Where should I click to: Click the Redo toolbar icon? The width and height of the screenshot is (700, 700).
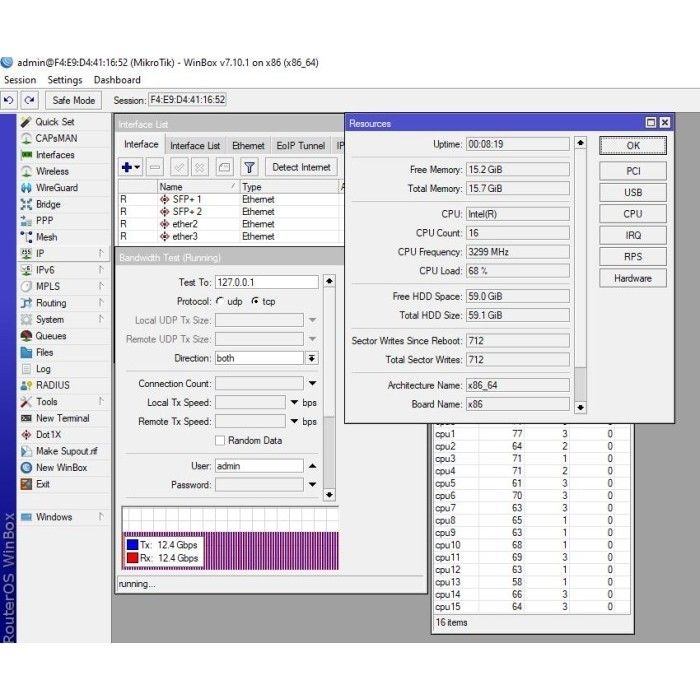pos(29,100)
